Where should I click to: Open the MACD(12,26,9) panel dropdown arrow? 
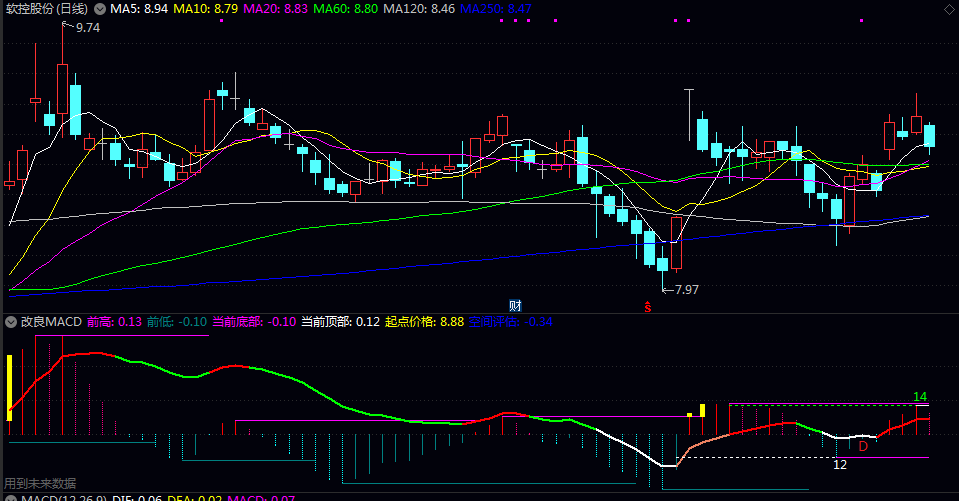coord(11,499)
